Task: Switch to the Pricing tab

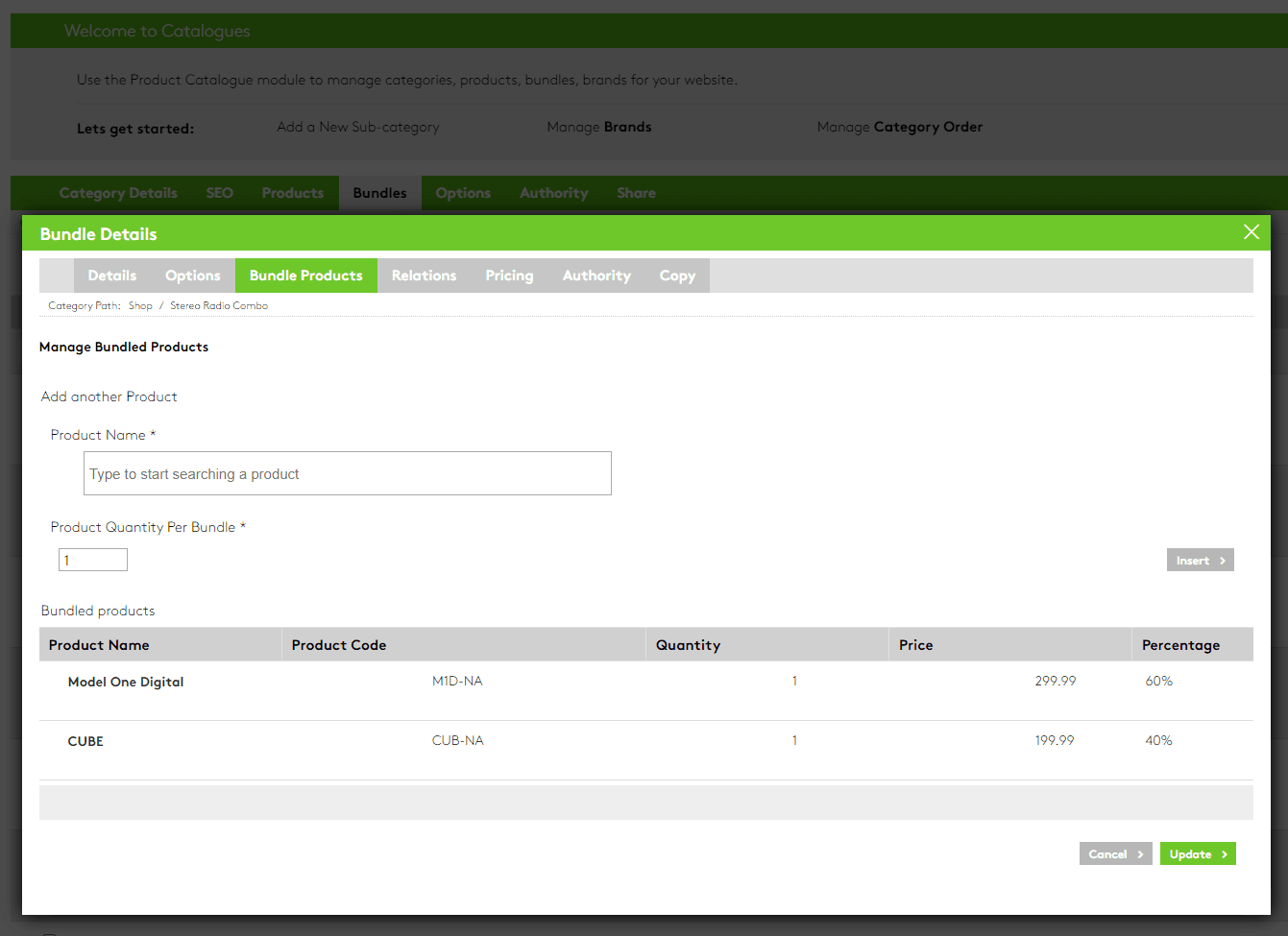Action: [x=509, y=276]
